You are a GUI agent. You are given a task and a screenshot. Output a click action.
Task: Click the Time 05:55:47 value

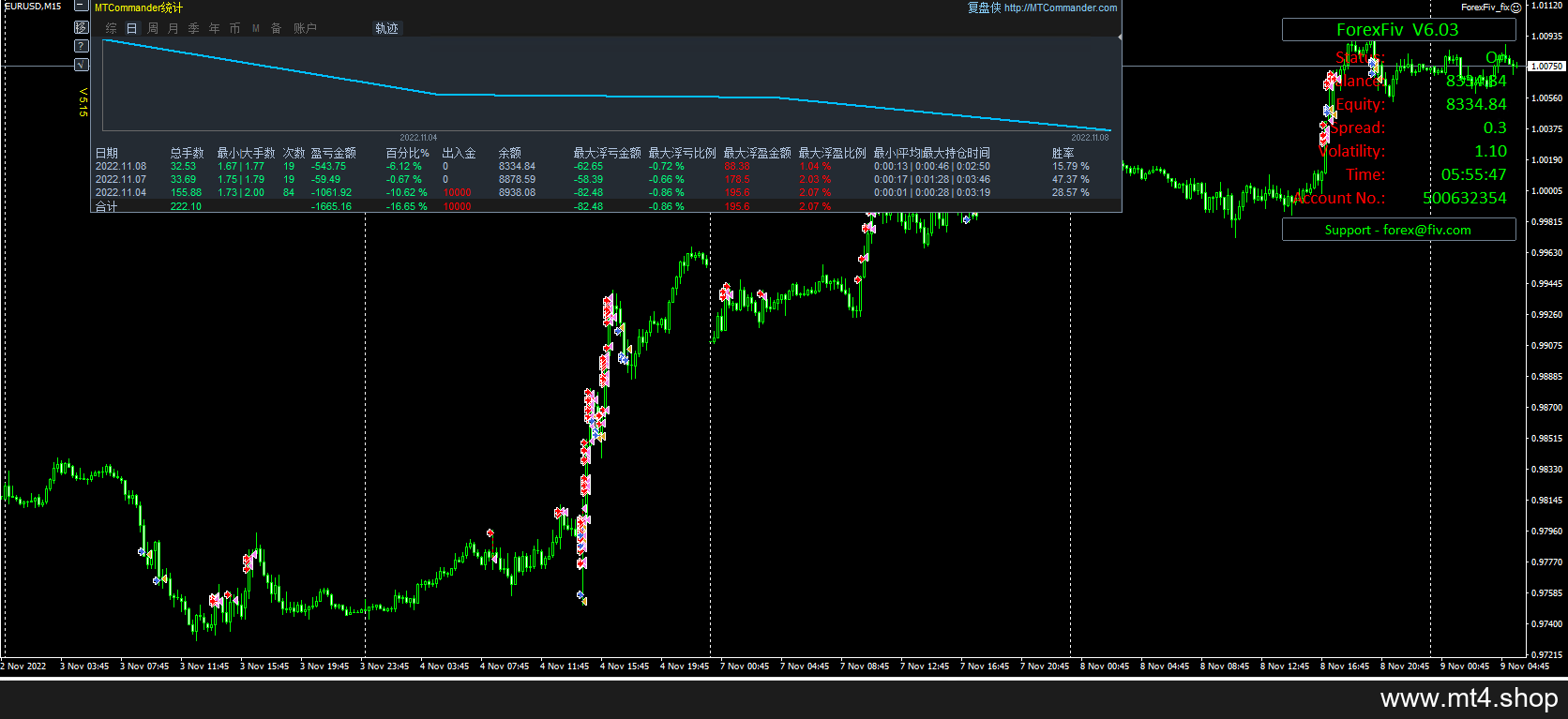click(1473, 174)
